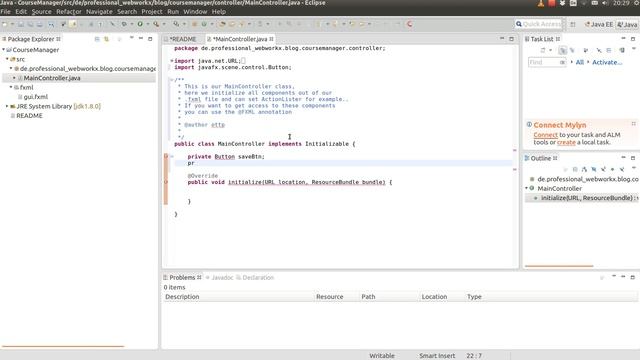Collapse the src folder node
Viewport: 640px width, 360px height.
(7, 59)
